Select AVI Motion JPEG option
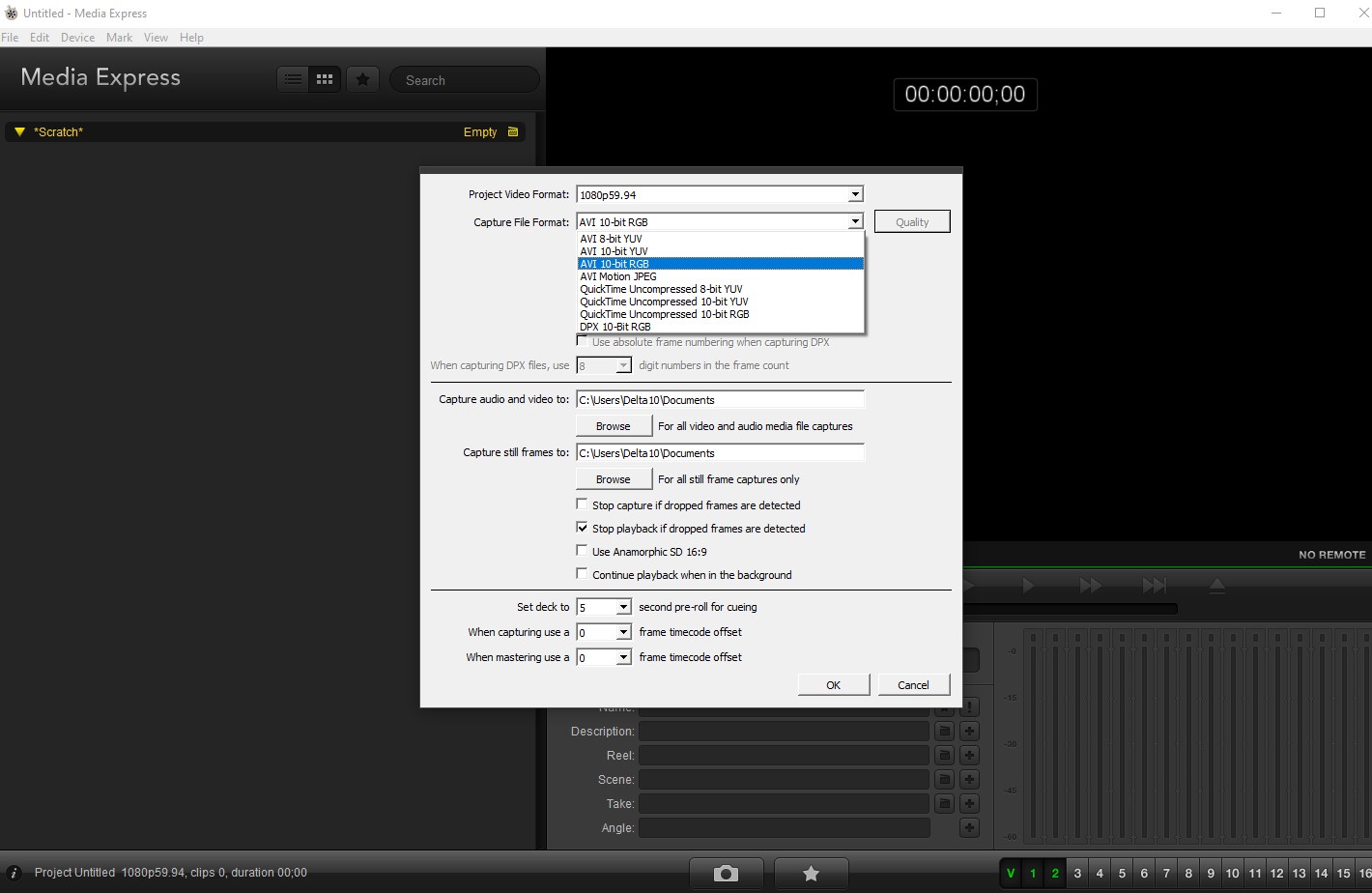This screenshot has width=1372, height=893. pos(720,276)
